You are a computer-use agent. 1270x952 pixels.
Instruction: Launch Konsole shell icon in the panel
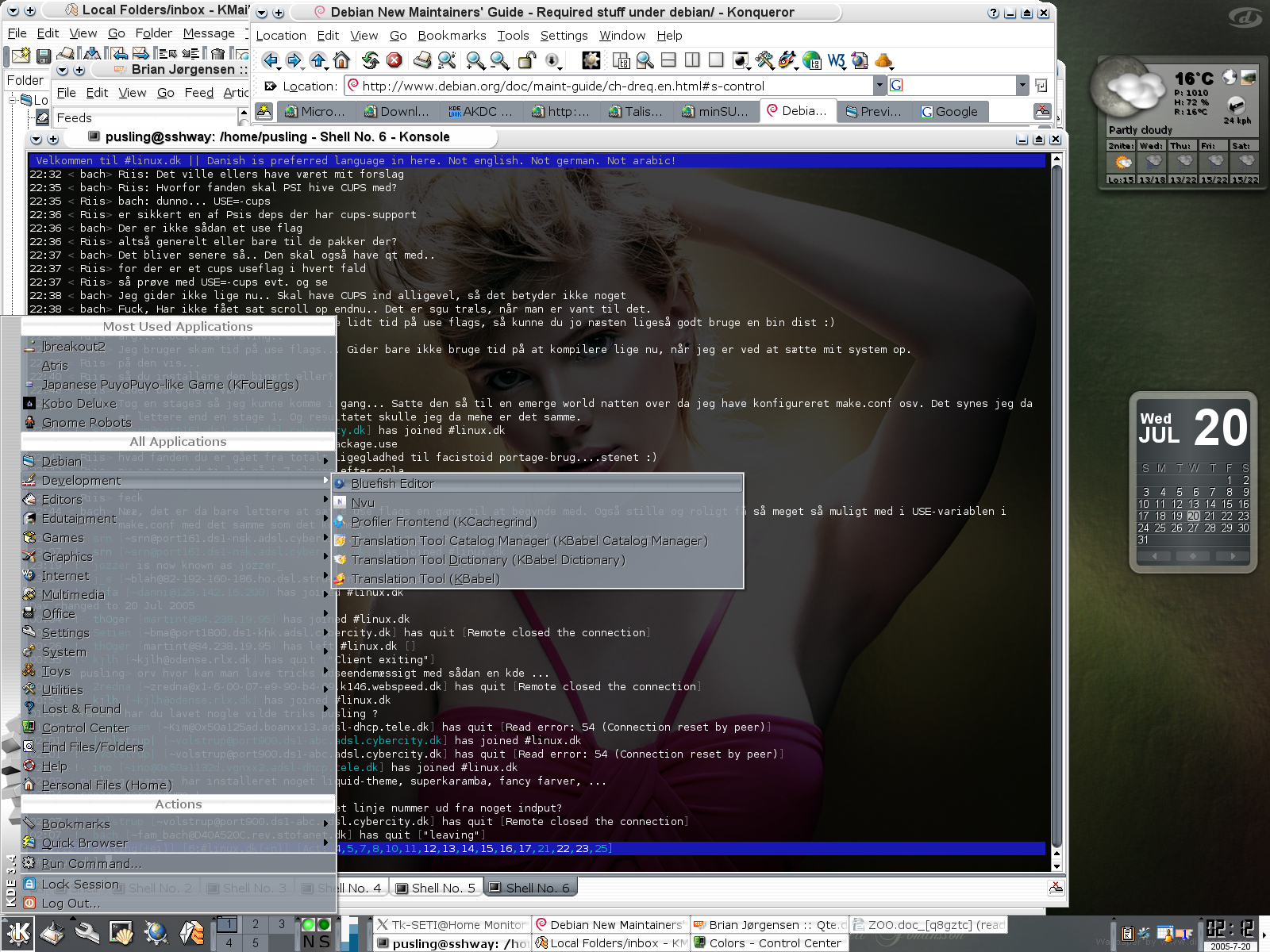121,933
